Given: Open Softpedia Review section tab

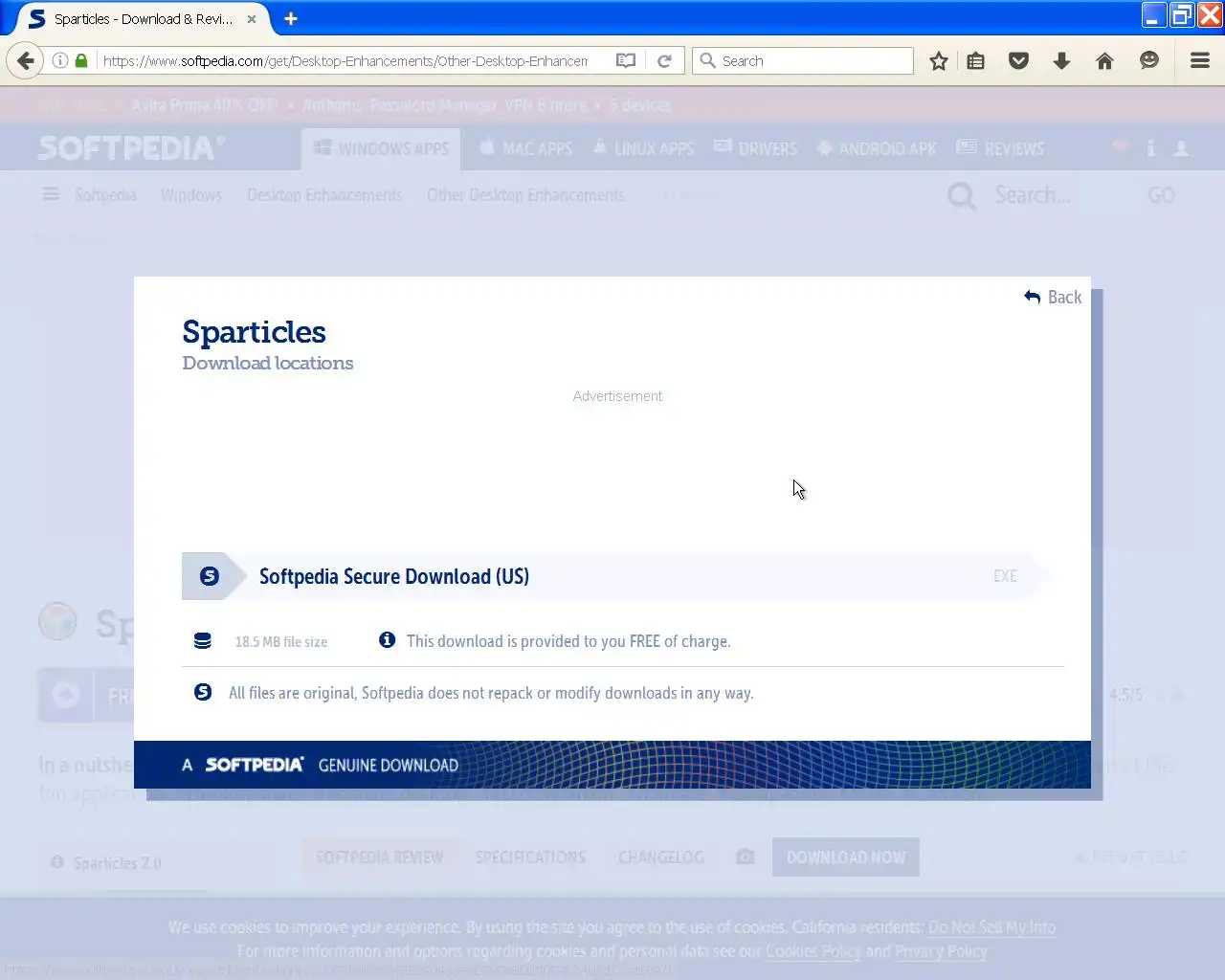Looking at the screenshot, I should [x=379, y=857].
